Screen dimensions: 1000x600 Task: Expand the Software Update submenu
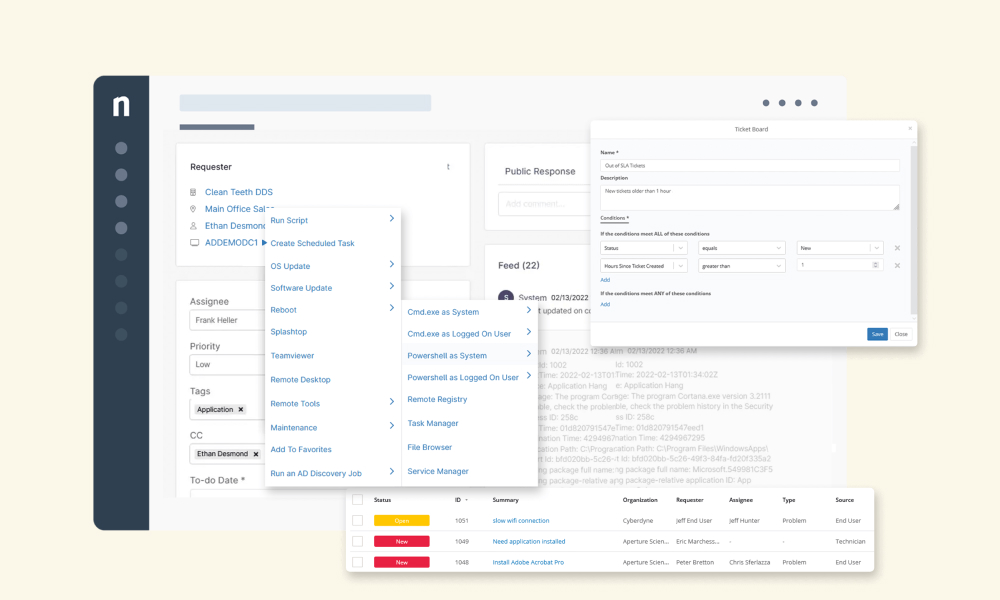point(392,286)
